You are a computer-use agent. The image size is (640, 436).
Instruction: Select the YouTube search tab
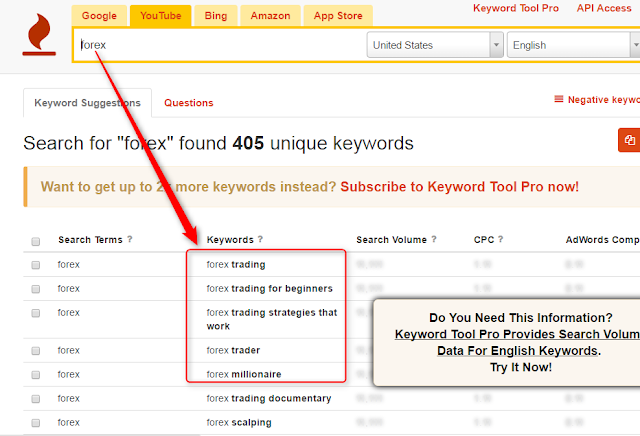pyautogui.click(x=160, y=16)
